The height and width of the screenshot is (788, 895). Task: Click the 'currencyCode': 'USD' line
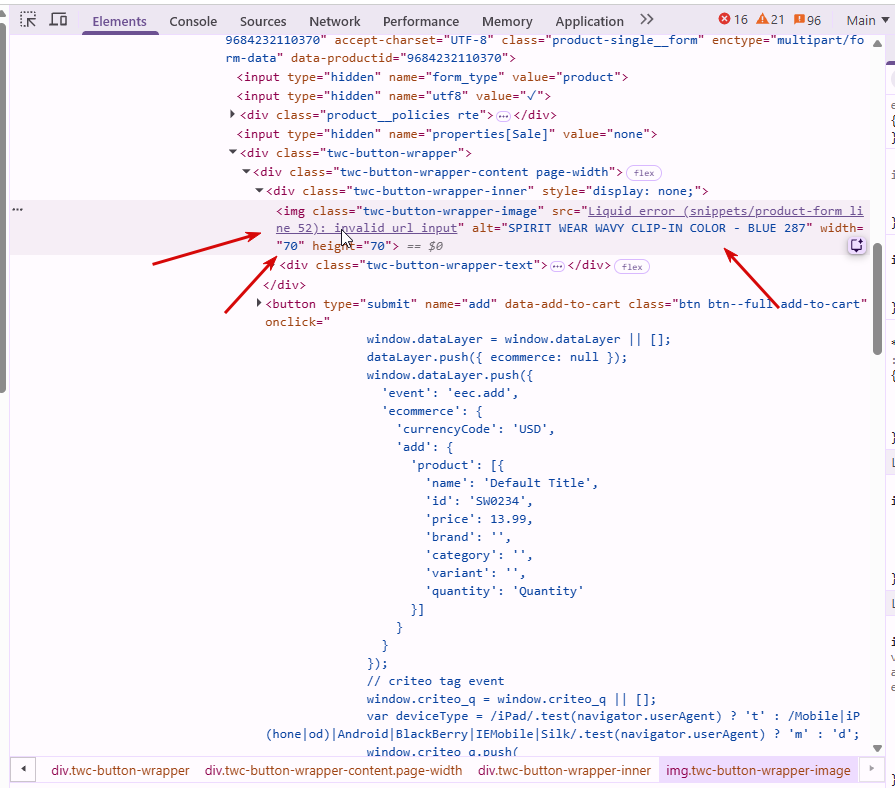(x=475, y=429)
